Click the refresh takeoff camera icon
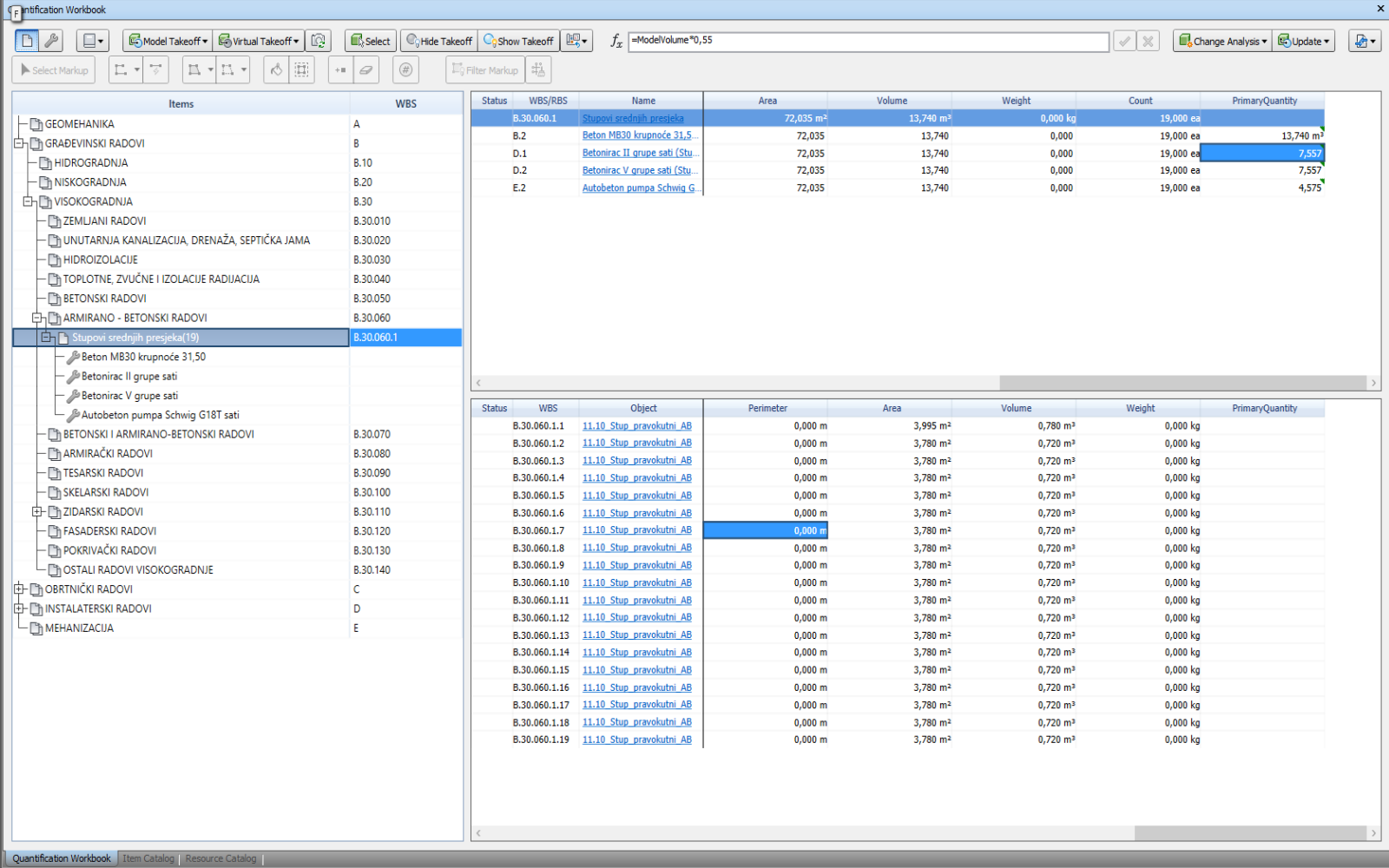1389x868 pixels. pyautogui.click(x=318, y=41)
